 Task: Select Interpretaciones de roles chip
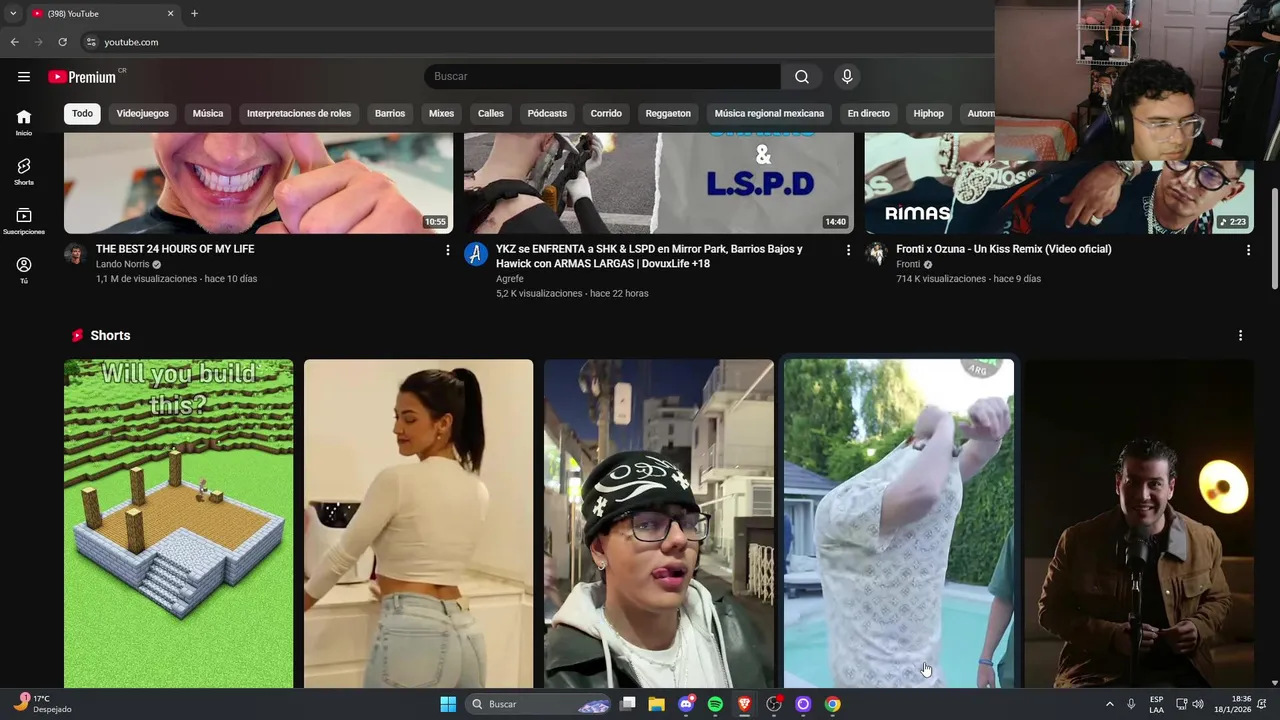299,113
